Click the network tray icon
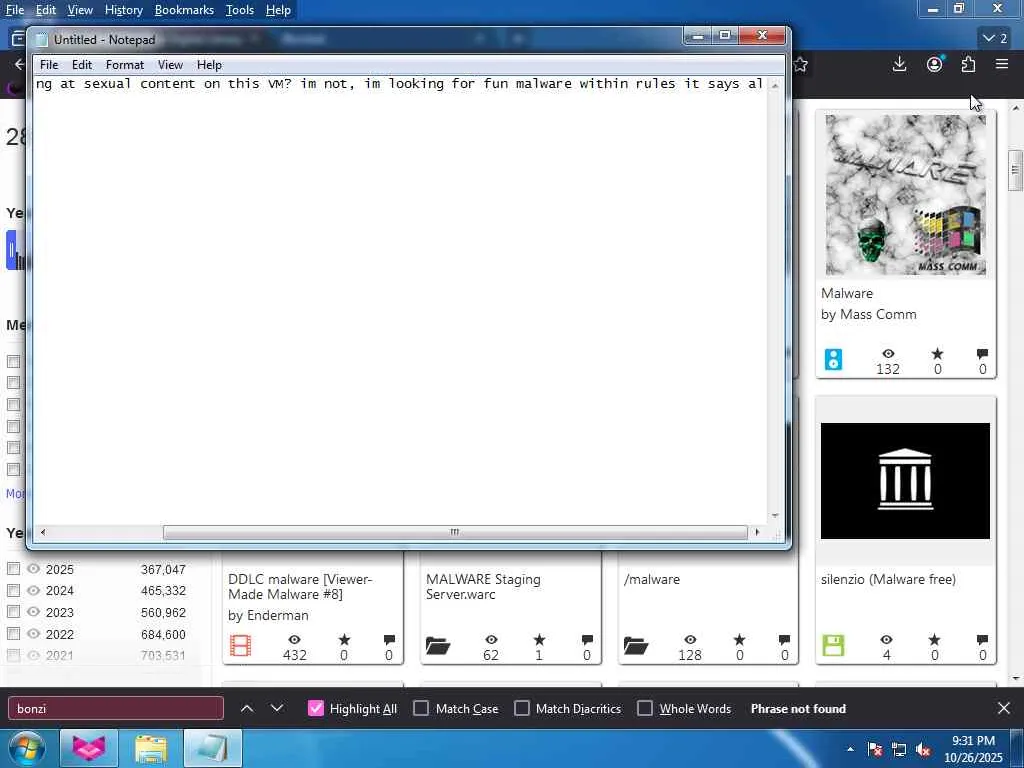The image size is (1024, 768). 899,750
